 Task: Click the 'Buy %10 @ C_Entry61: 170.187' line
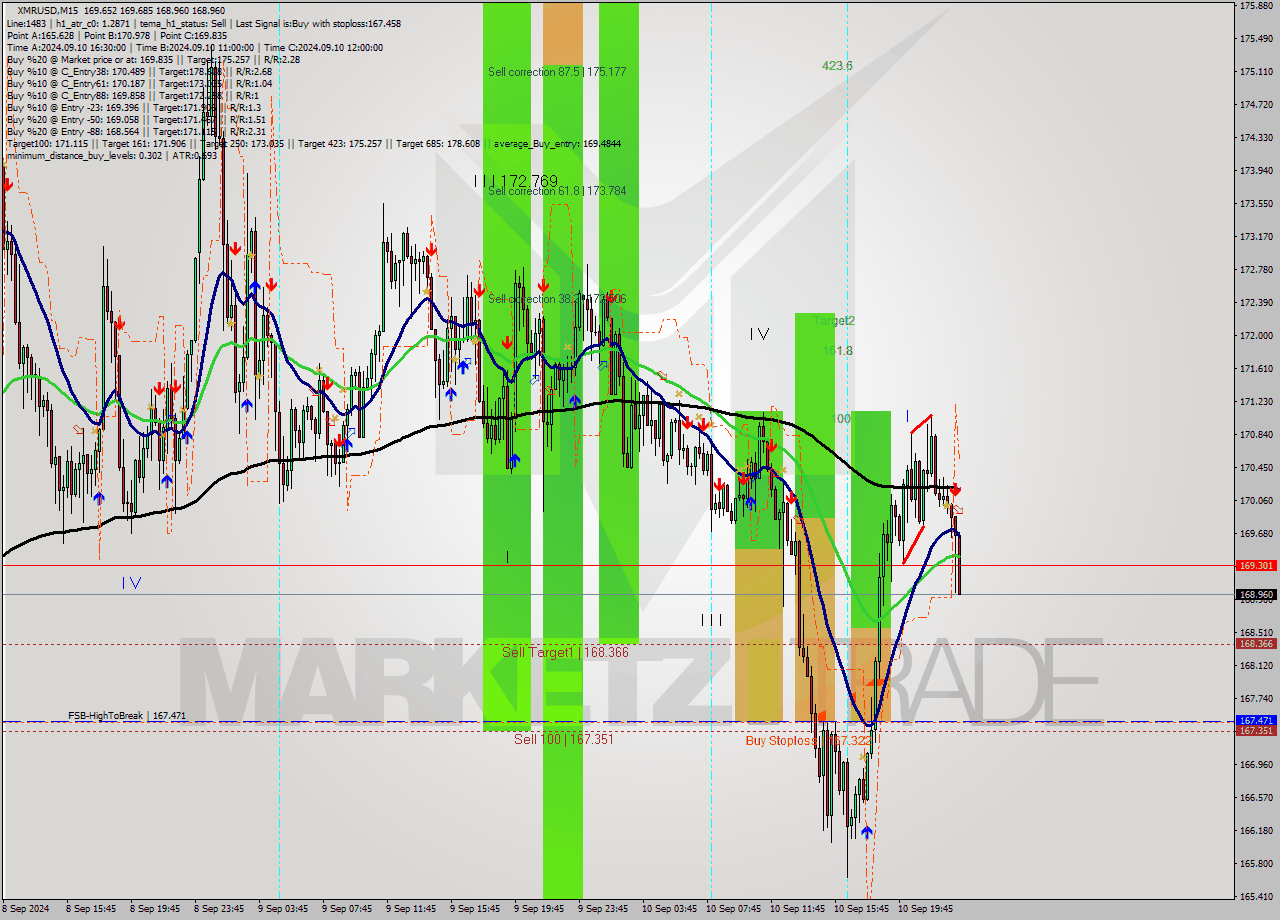pos(139,83)
